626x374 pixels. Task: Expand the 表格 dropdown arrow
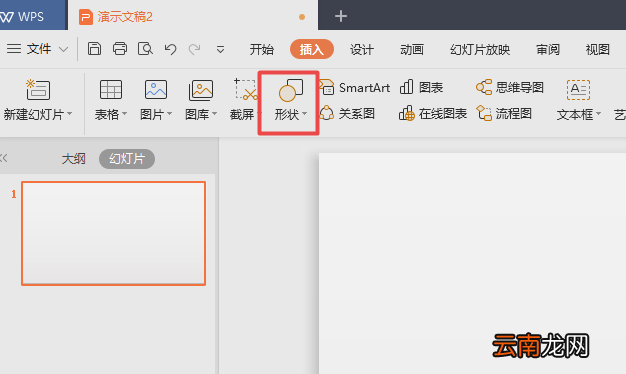coord(125,114)
